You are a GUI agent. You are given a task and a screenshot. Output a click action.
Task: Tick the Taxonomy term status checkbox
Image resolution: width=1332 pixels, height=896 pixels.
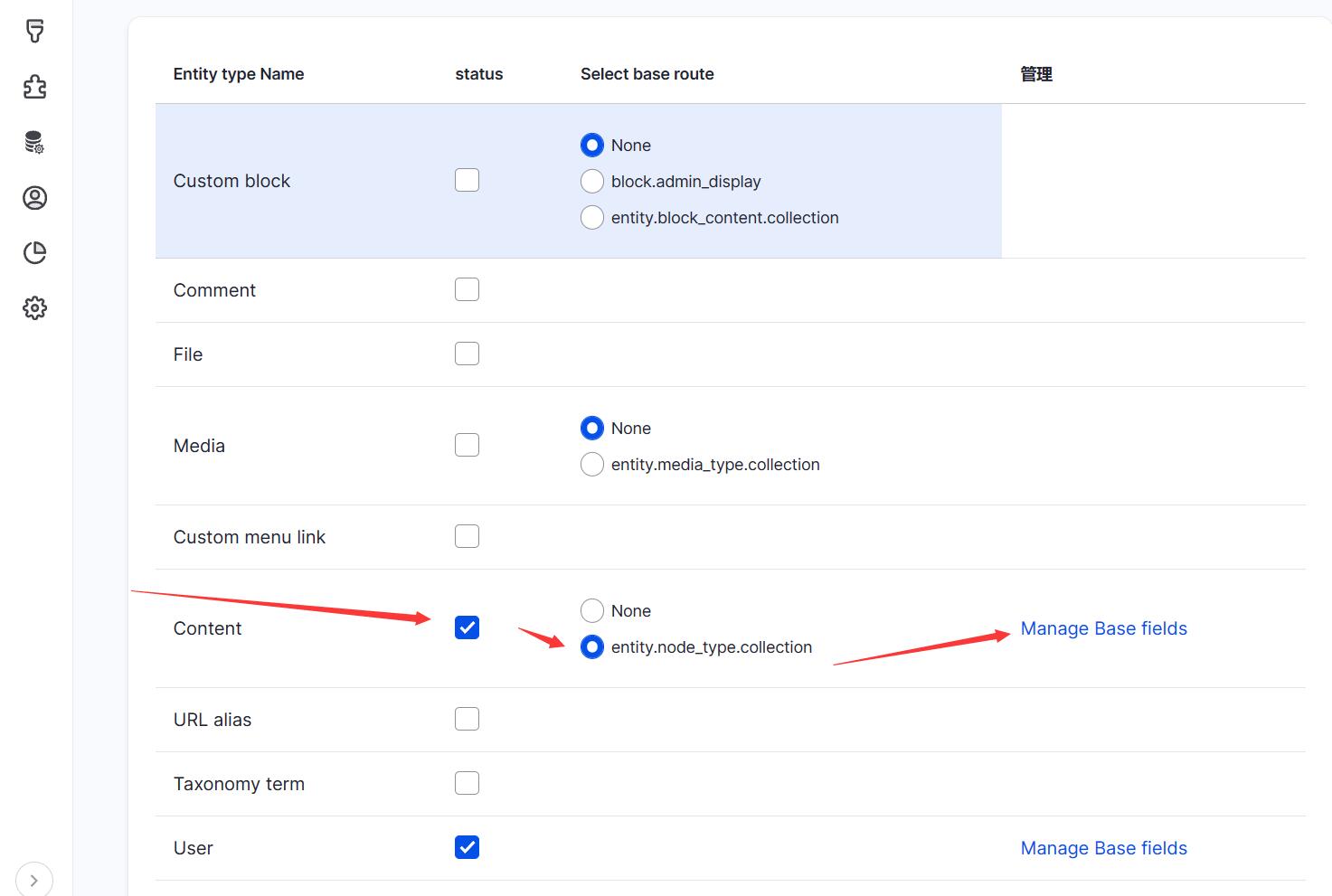(x=467, y=783)
